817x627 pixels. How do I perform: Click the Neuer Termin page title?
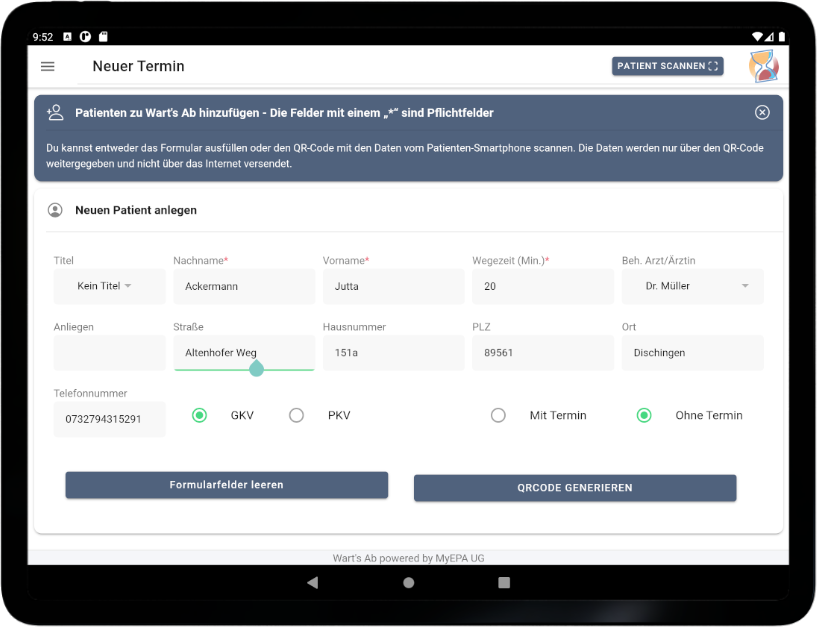click(x=139, y=66)
